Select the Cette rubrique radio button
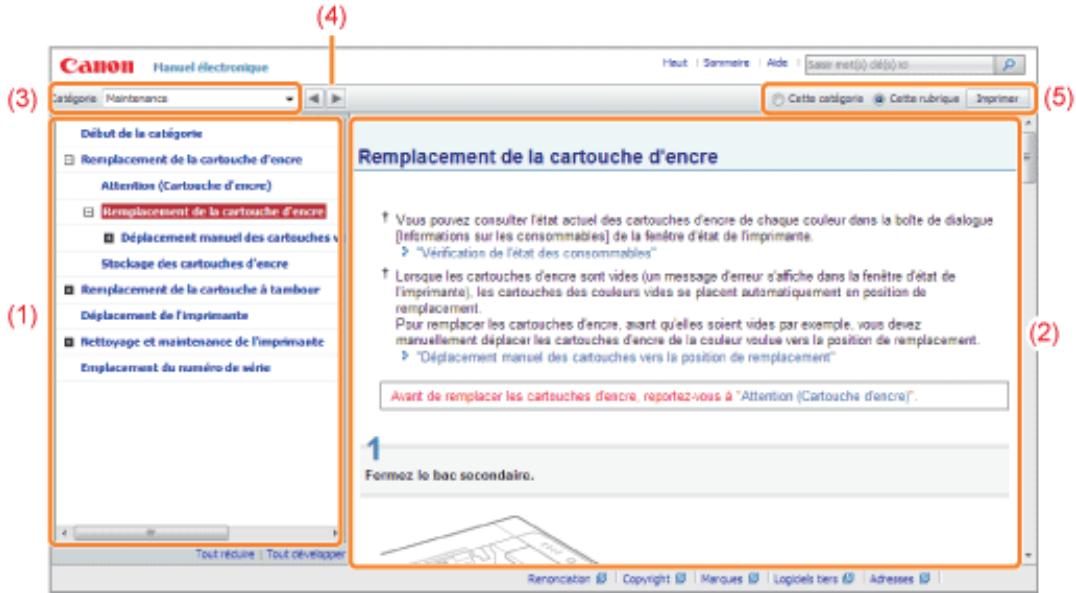The height and width of the screenshot is (593, 1076). (878, 99)
